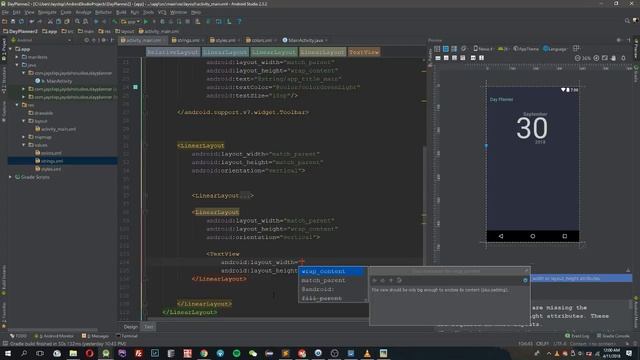Screen dimensions: 640x360
Task: Collapse the java folder node
Action: (x=17, y=65)
